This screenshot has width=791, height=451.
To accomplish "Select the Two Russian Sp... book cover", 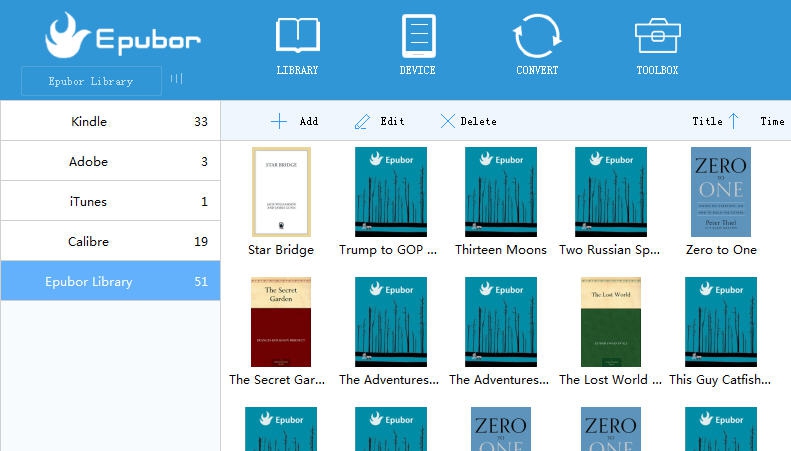I will (611, 192).
